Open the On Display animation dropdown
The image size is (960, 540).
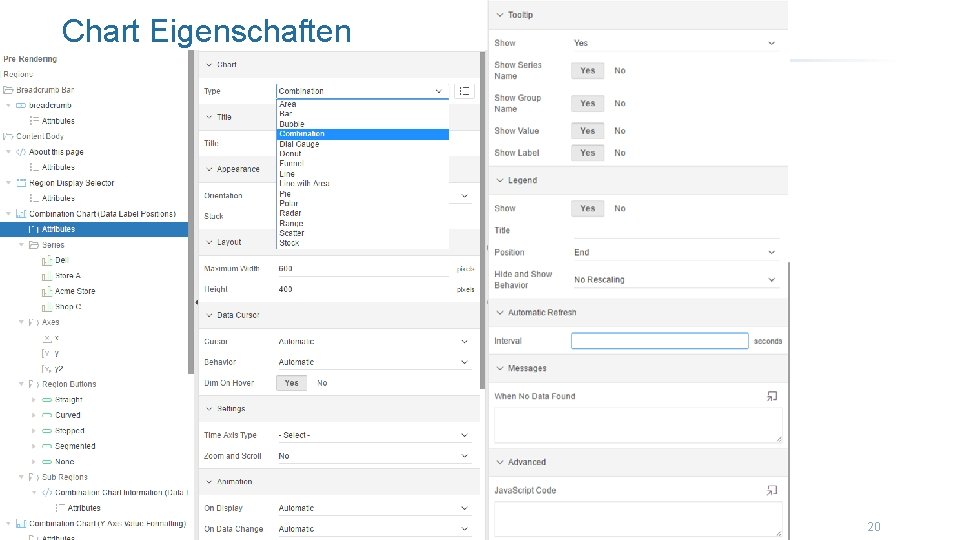click(x=373, y=508)
